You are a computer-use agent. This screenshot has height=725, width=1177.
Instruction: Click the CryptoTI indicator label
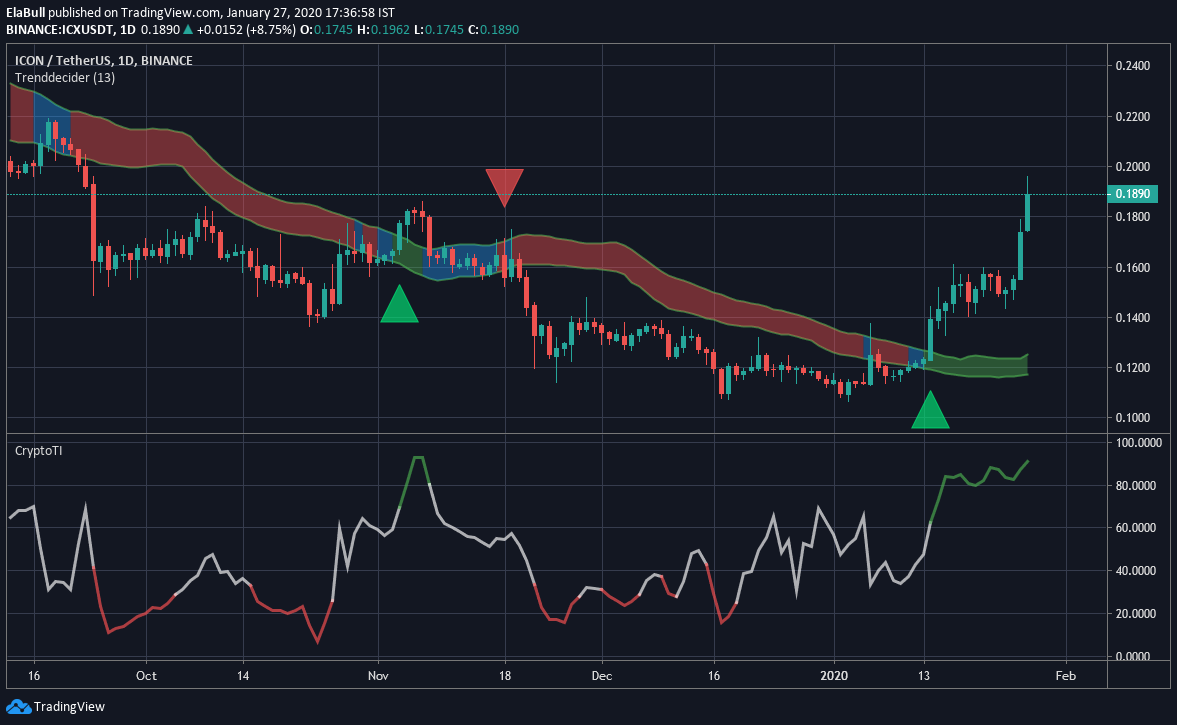(38, 450)
